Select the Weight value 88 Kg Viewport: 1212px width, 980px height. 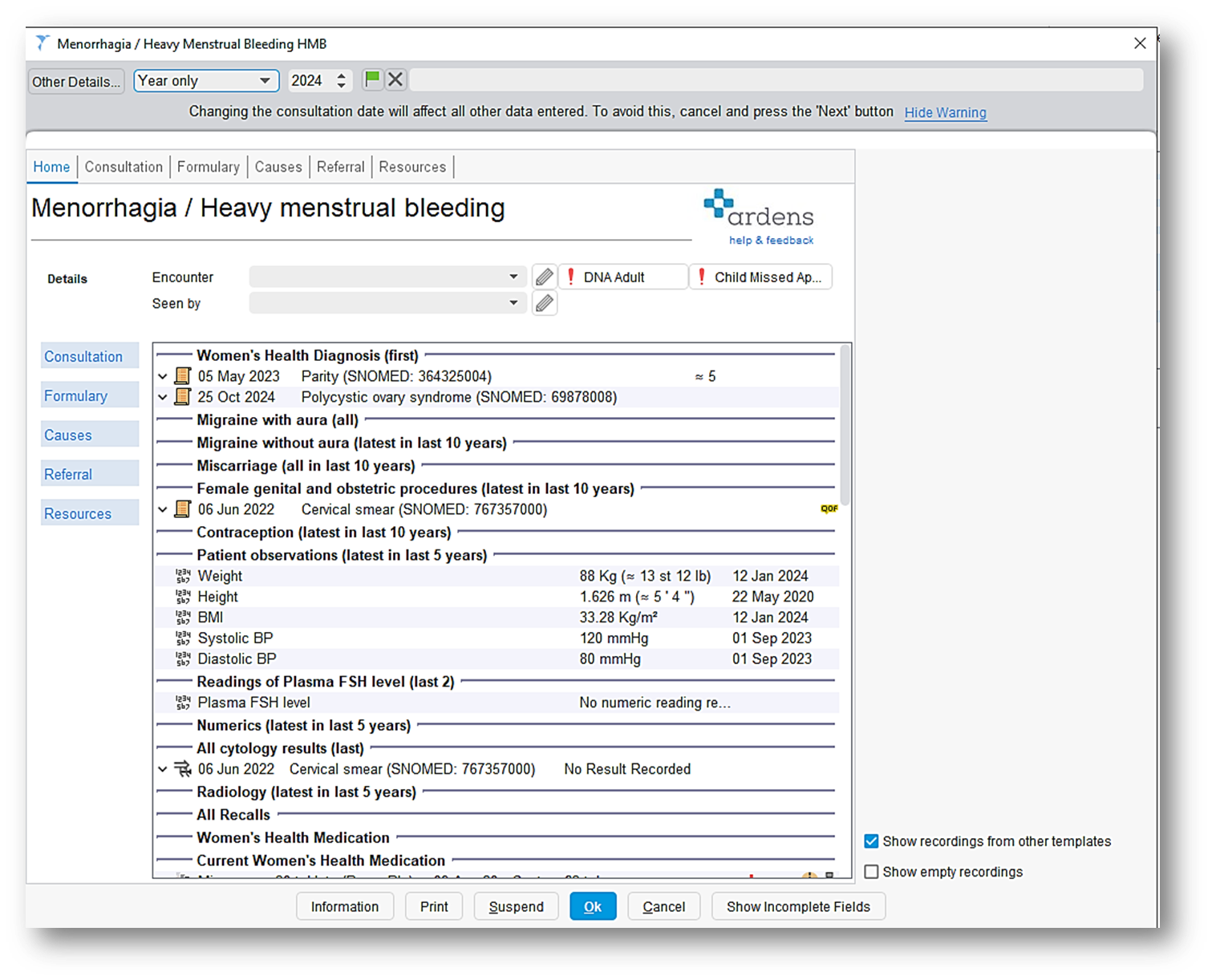645,576
